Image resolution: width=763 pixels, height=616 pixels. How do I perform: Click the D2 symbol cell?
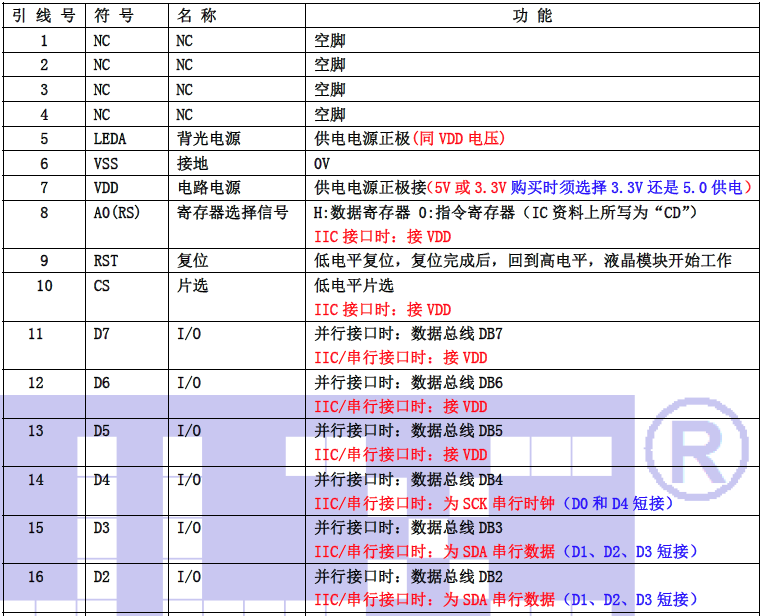(x=101, y=576)
